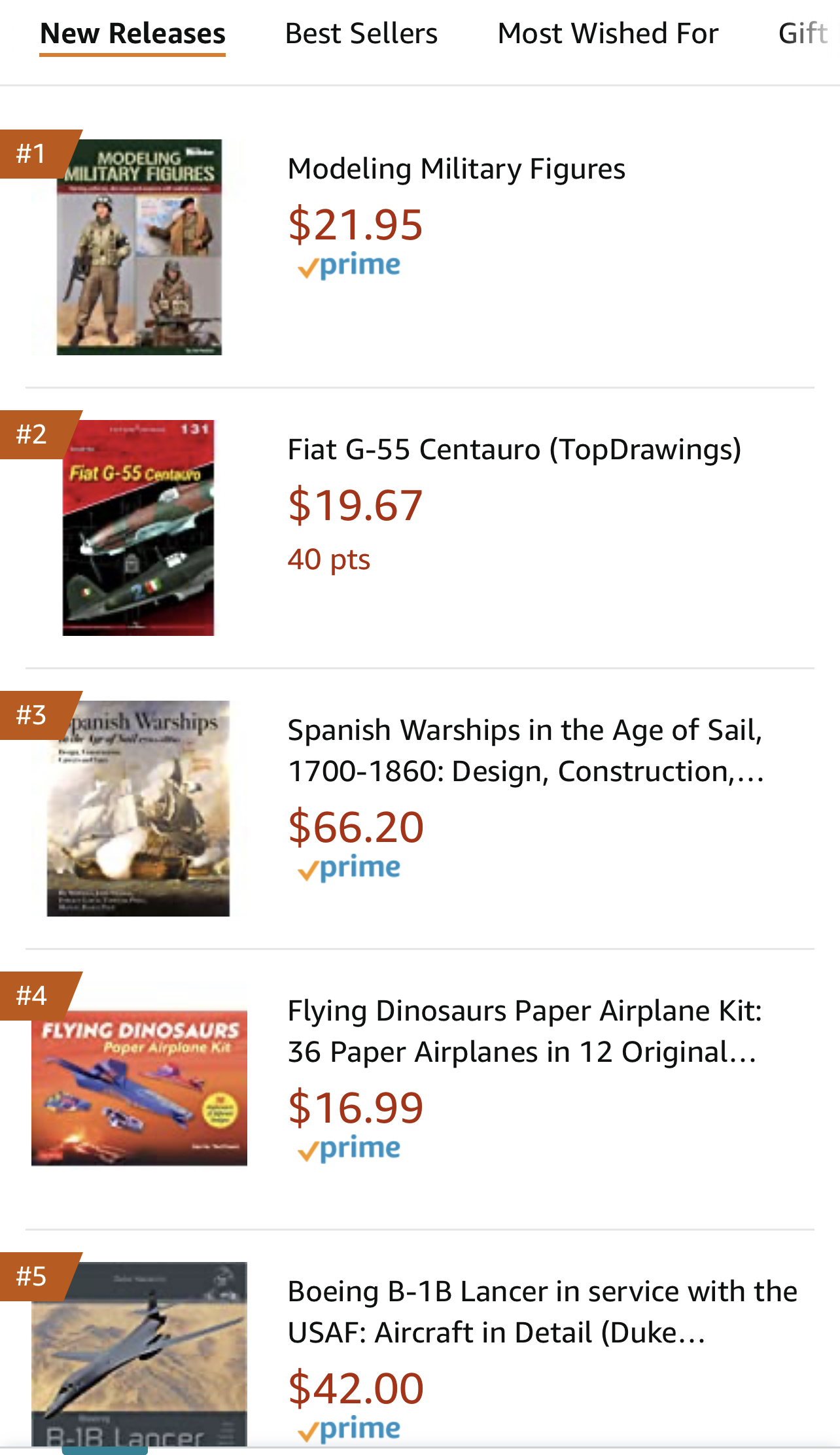
Task: Open Flying Dinosaurs Paper Airplane Kit title
Action: (x=525, y=1031)
